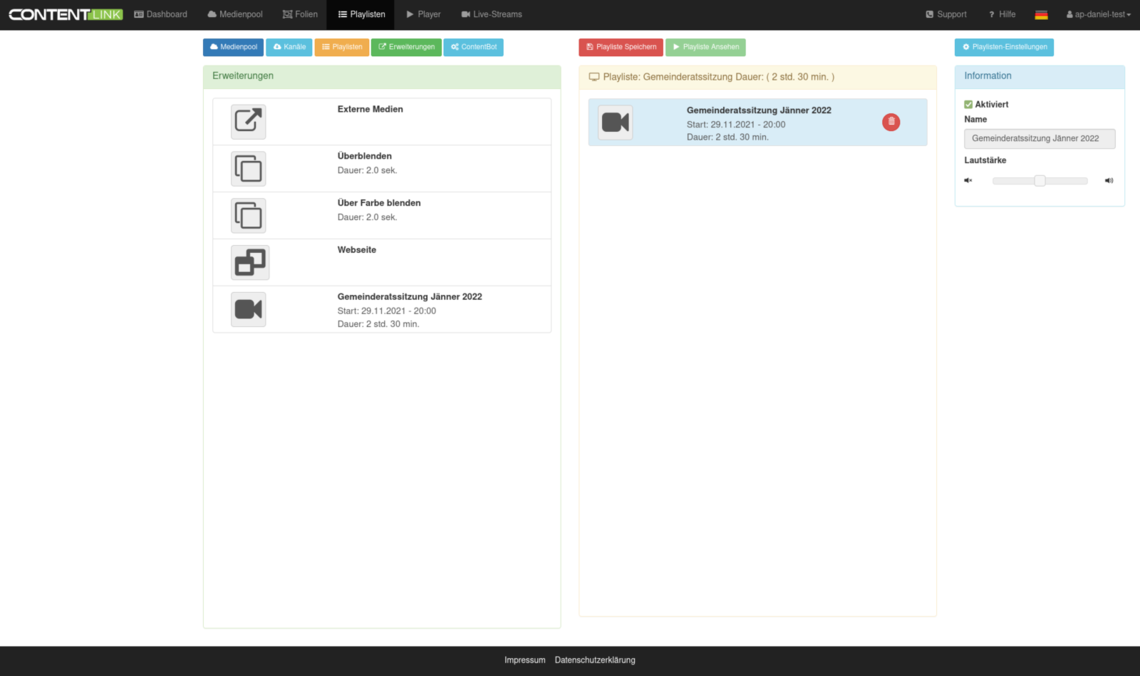Expand the ap-daniel-test user menu

[1097, 15]
